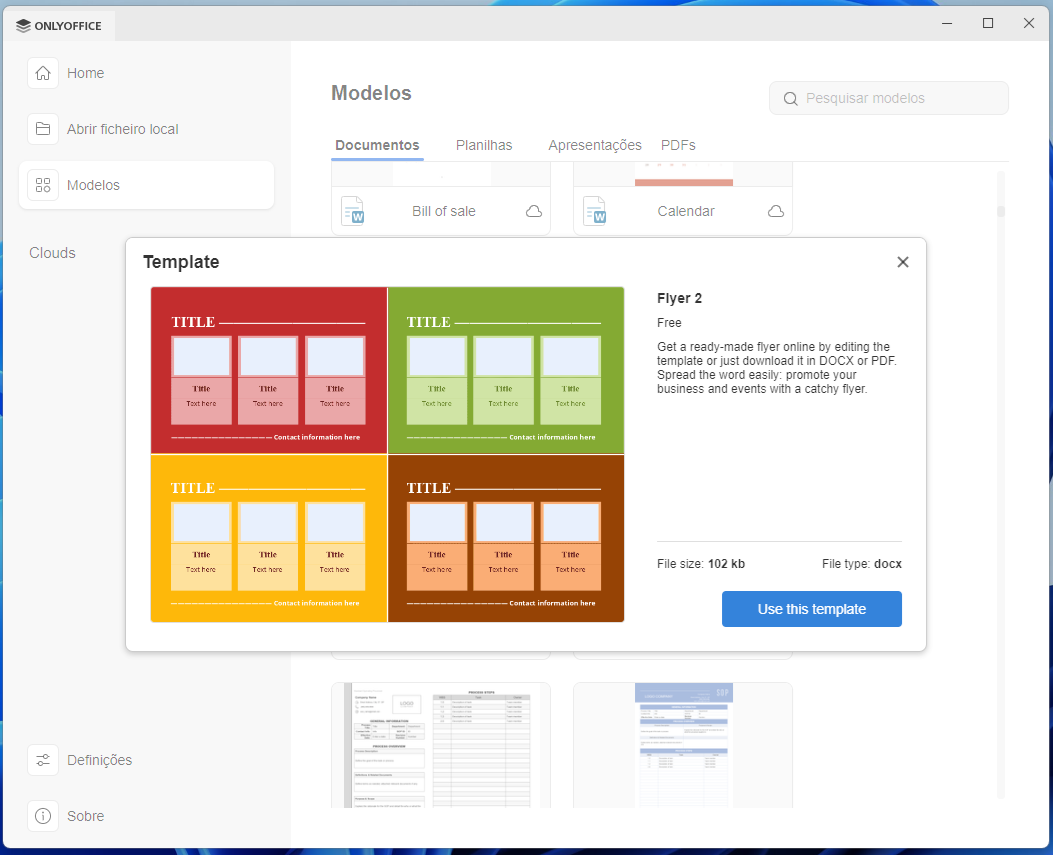This screenshot has height=855, width=1053.
Task: Close the Template dialog
Action: coord(903,262)
